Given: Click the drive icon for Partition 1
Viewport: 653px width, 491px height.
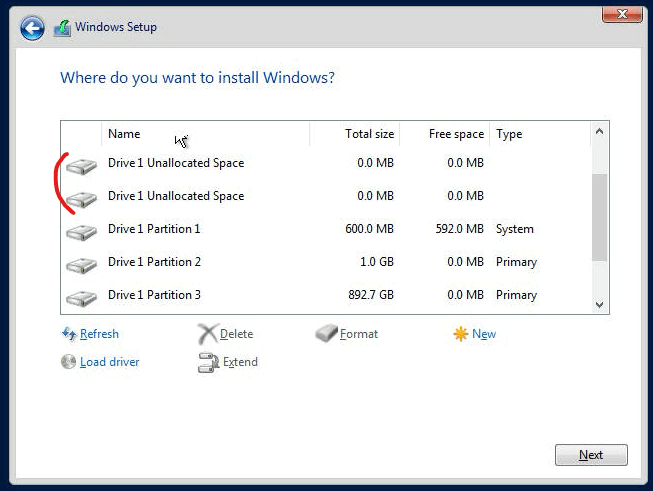Looking at the screenshot, I should tap(82, 232).
